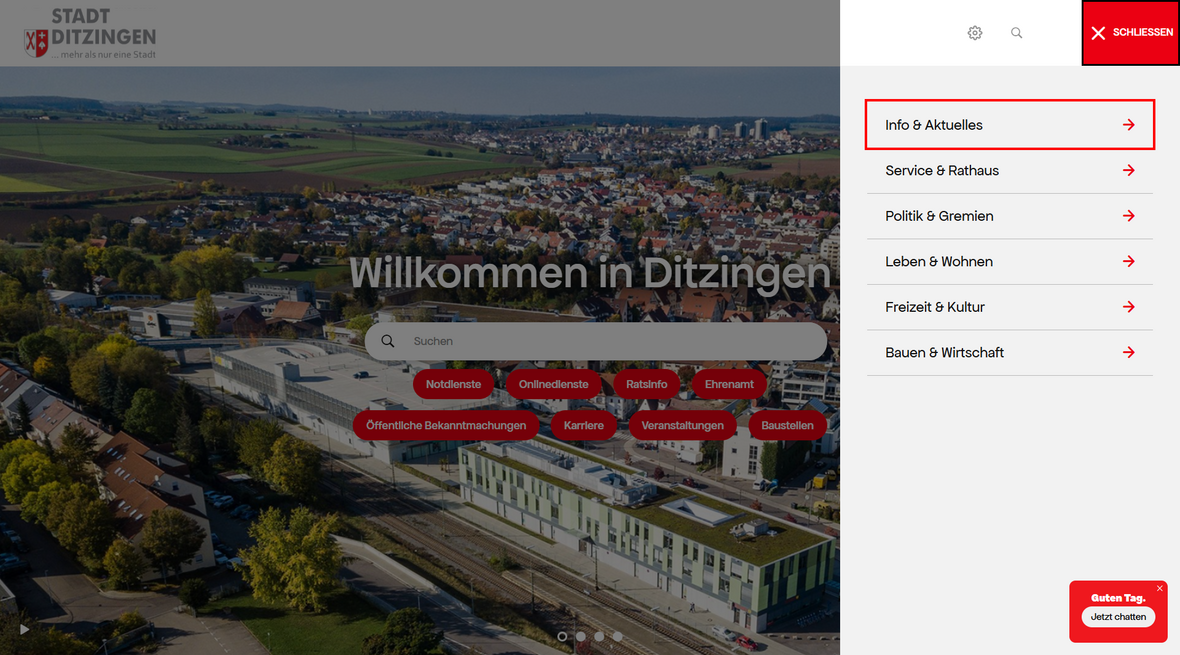
Task: Dismiss the chat popup with its small X
Action: tap(1160, 588)
